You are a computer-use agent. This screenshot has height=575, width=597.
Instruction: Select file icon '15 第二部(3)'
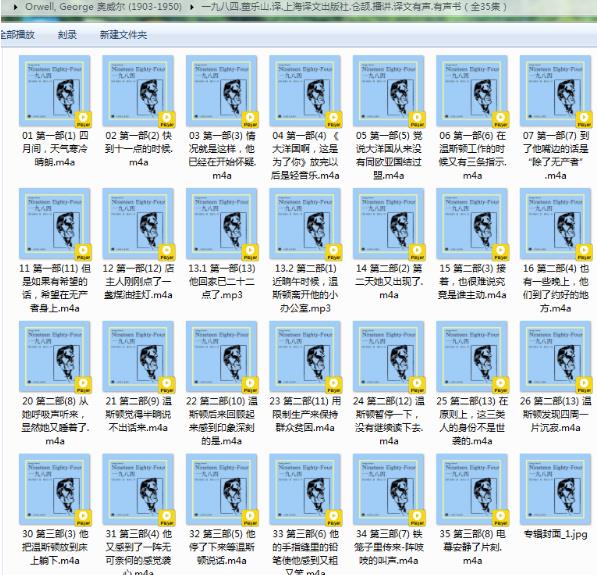coord(472,224)
